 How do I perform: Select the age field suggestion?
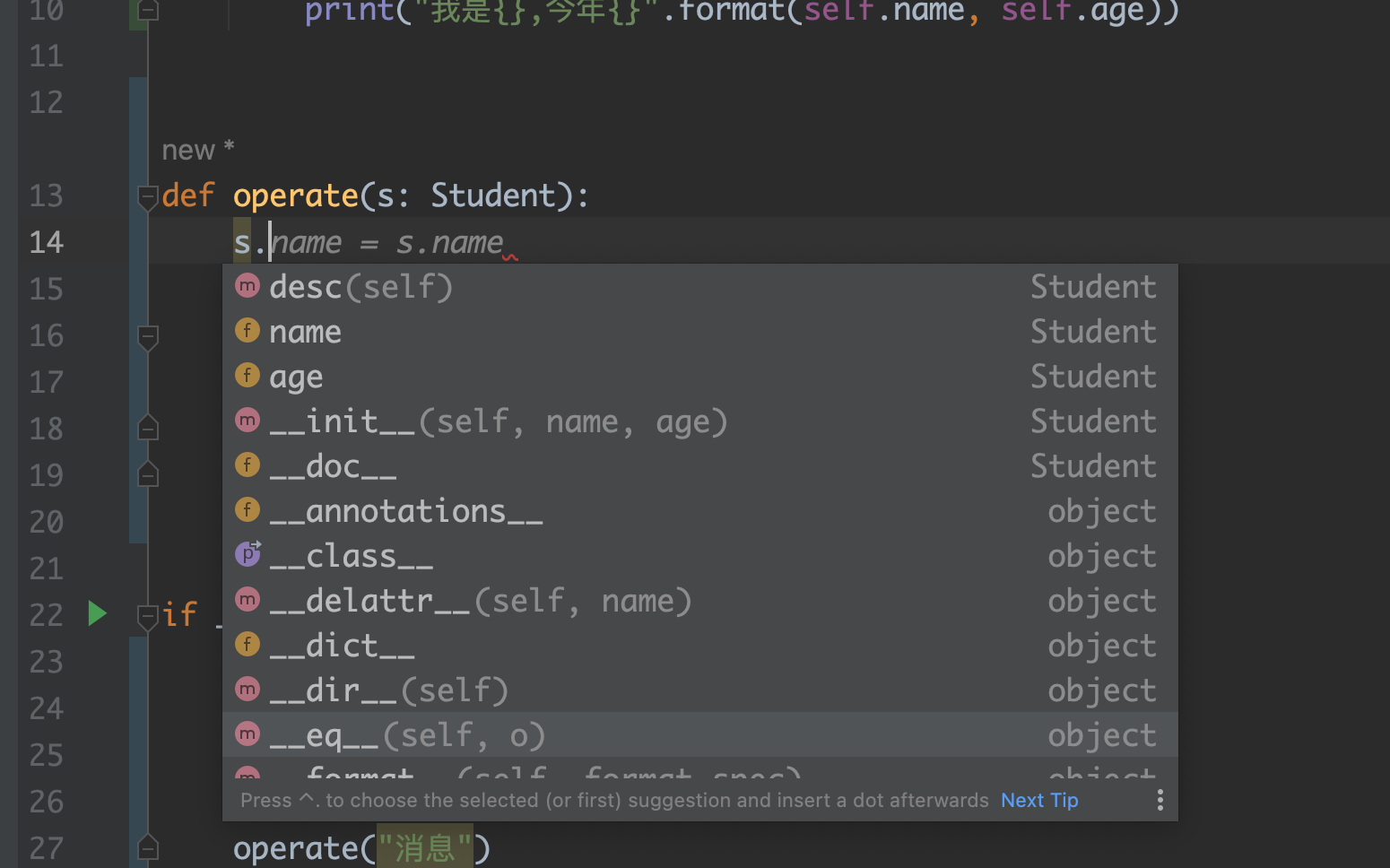(297, 377)
